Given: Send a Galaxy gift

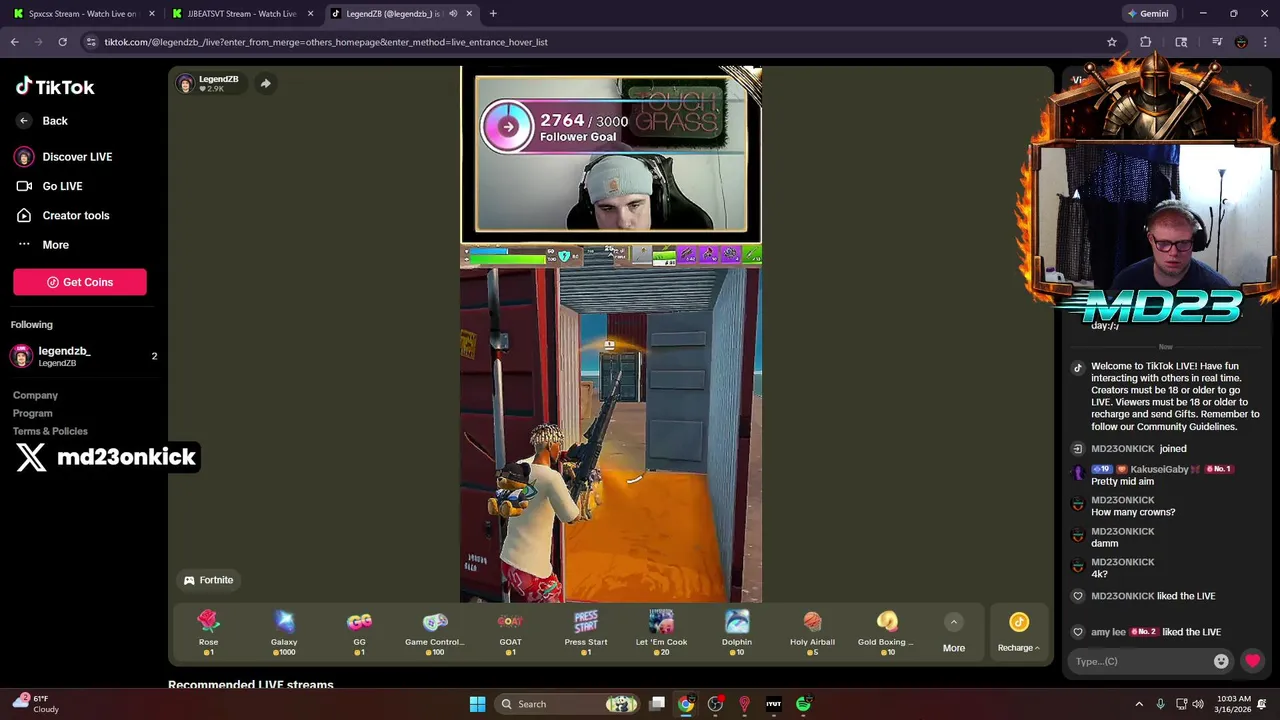Looking at the screenshot, I should (x=284, y=633).
